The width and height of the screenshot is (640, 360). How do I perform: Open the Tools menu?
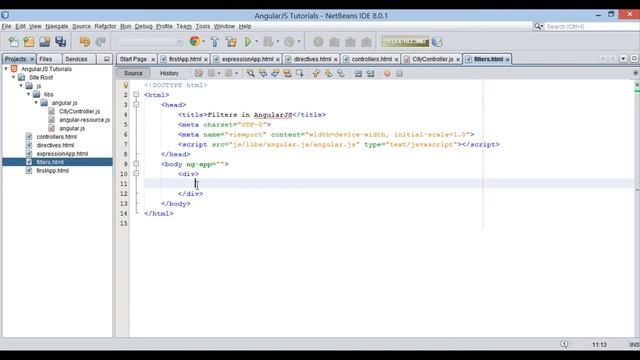click(x=202, y=26)
